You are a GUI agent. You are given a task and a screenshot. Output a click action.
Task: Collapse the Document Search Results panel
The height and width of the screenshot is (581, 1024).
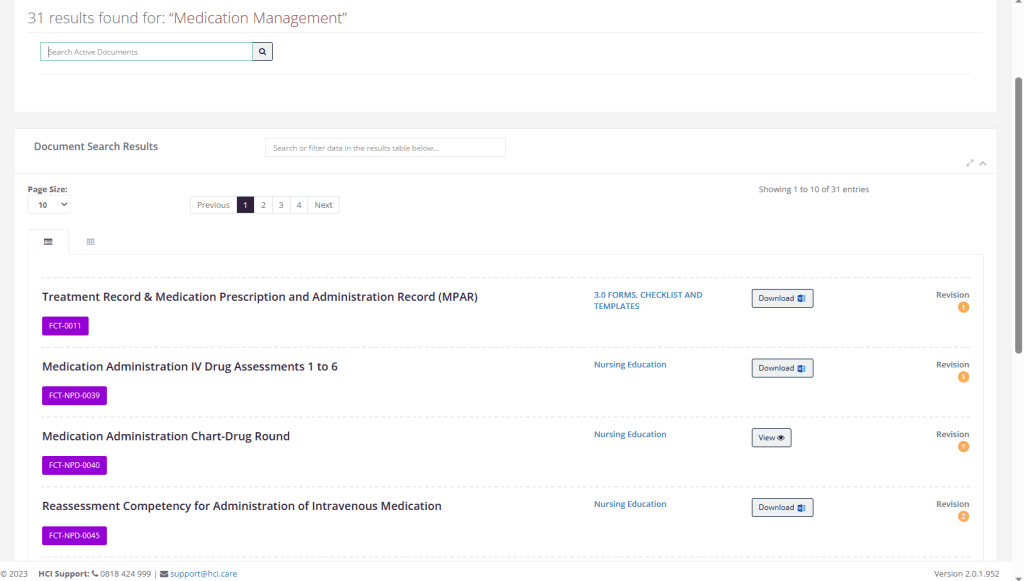tap(983, 163)
